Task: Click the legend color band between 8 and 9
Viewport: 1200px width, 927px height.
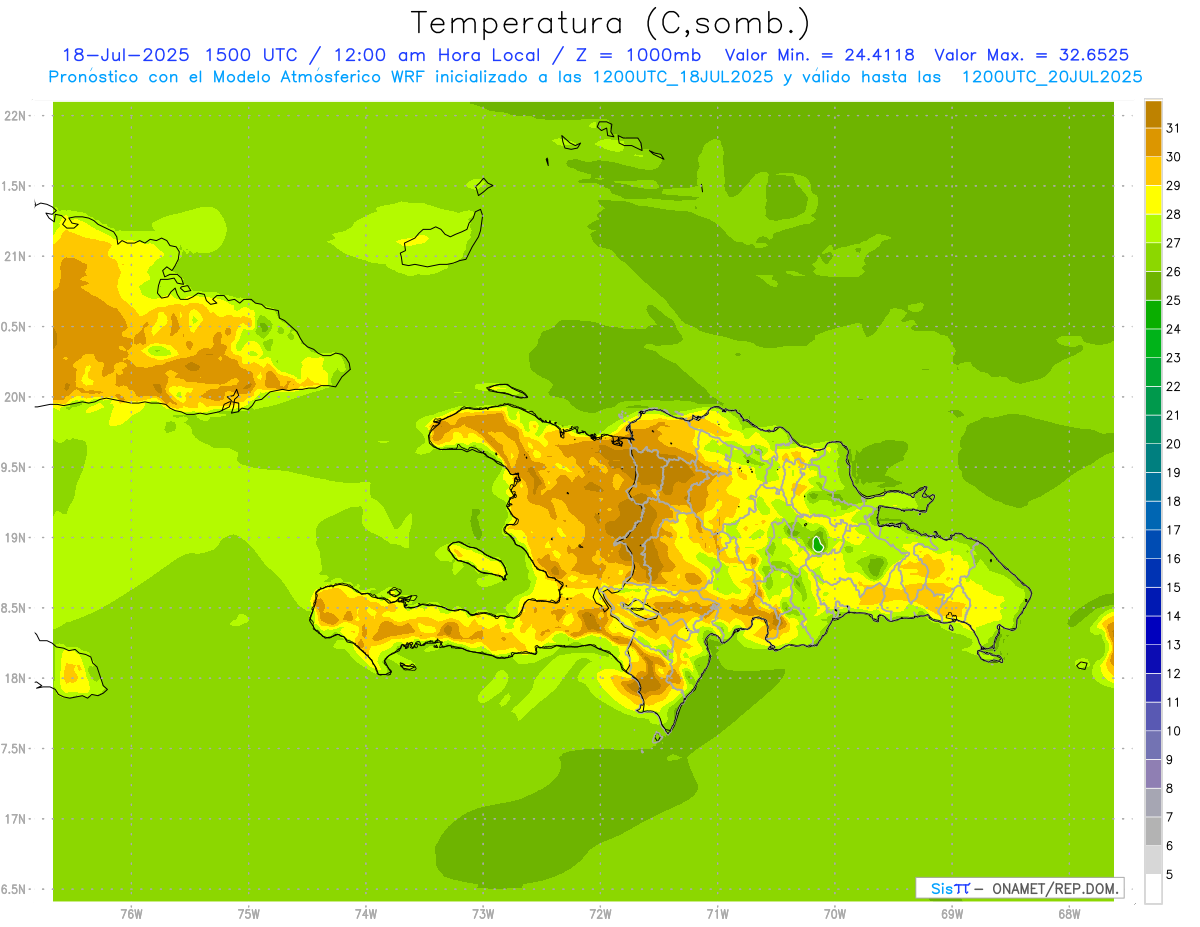Action: click(x=1153, y=773)
